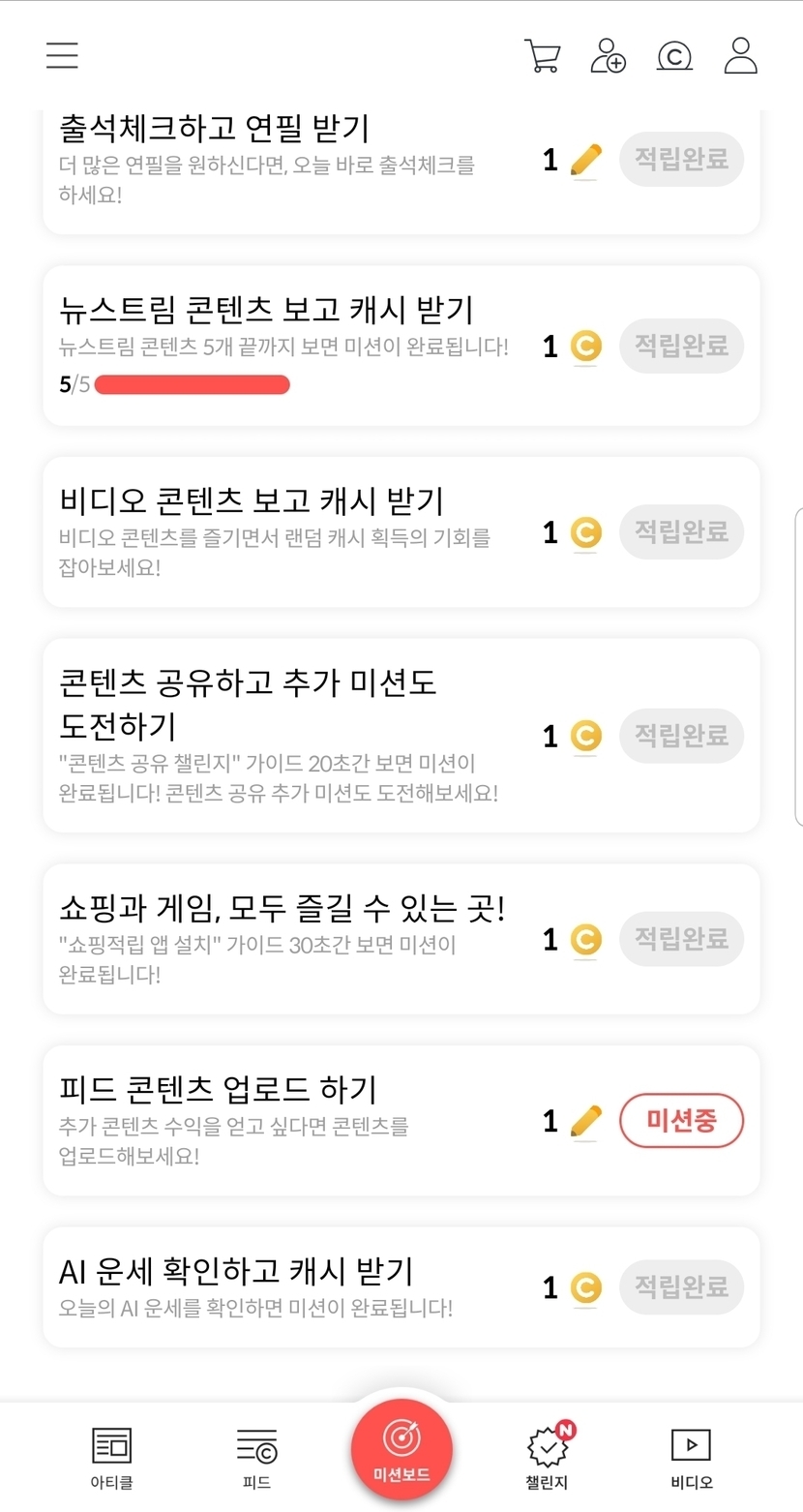Open the hamburger menu
803x1512 pixels.
[62, 55]
